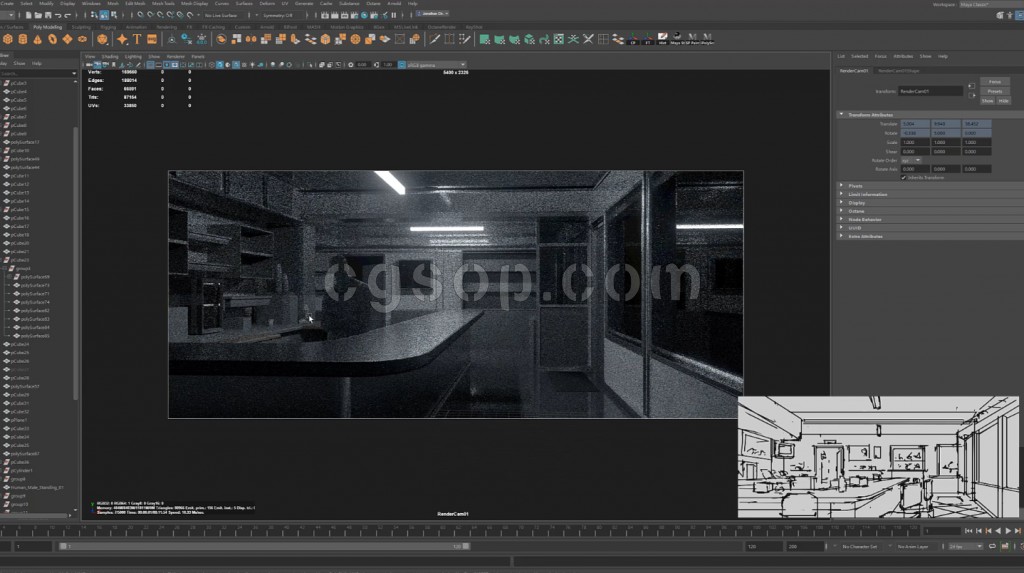Click the transform name field RenderCam01
The image size is (1024, 573).
coord(931,91)
